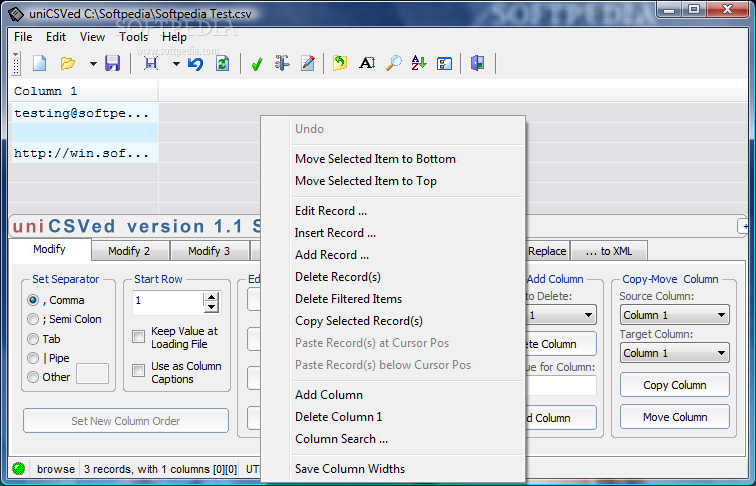
Task: Choose Copy Selected Record(s)
Action: click(407, 321)
